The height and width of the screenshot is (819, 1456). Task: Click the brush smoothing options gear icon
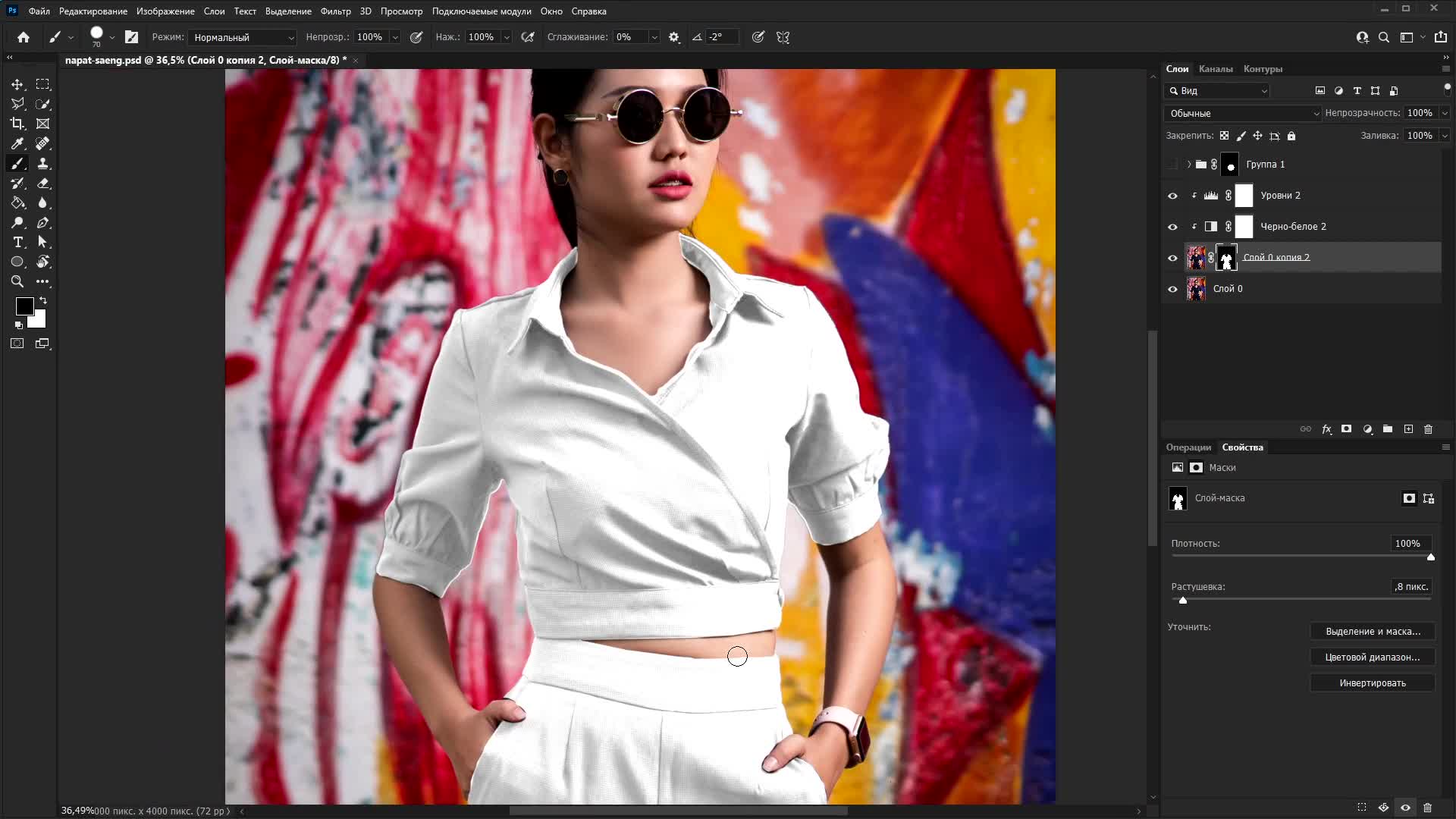pos(673,37)
